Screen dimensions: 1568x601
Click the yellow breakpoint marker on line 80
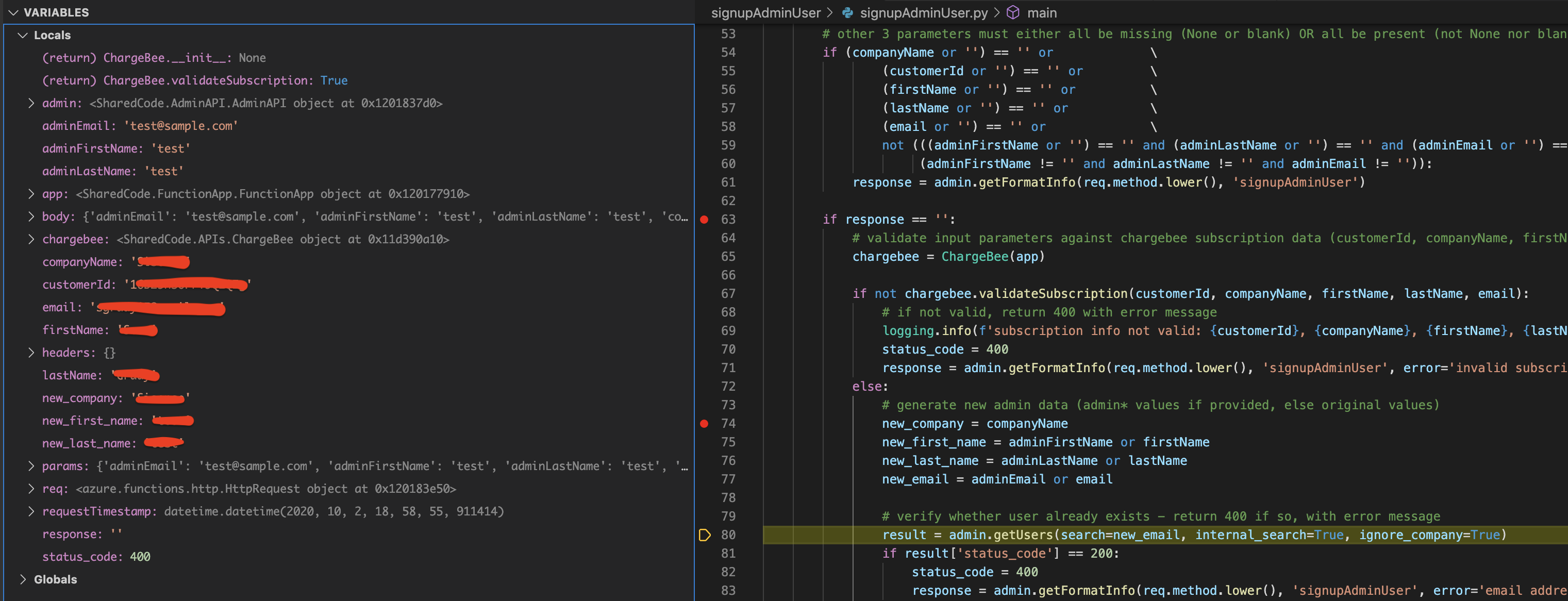tap(705, 535)
